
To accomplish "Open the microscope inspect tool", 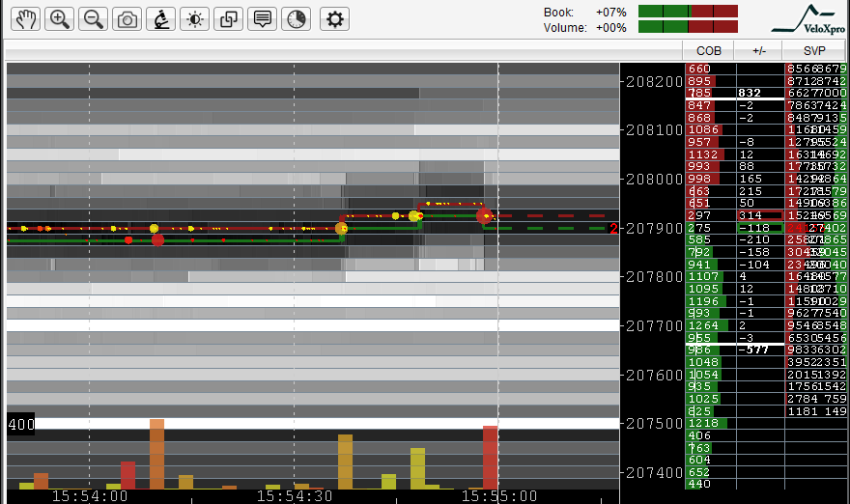I will point(160,20).
